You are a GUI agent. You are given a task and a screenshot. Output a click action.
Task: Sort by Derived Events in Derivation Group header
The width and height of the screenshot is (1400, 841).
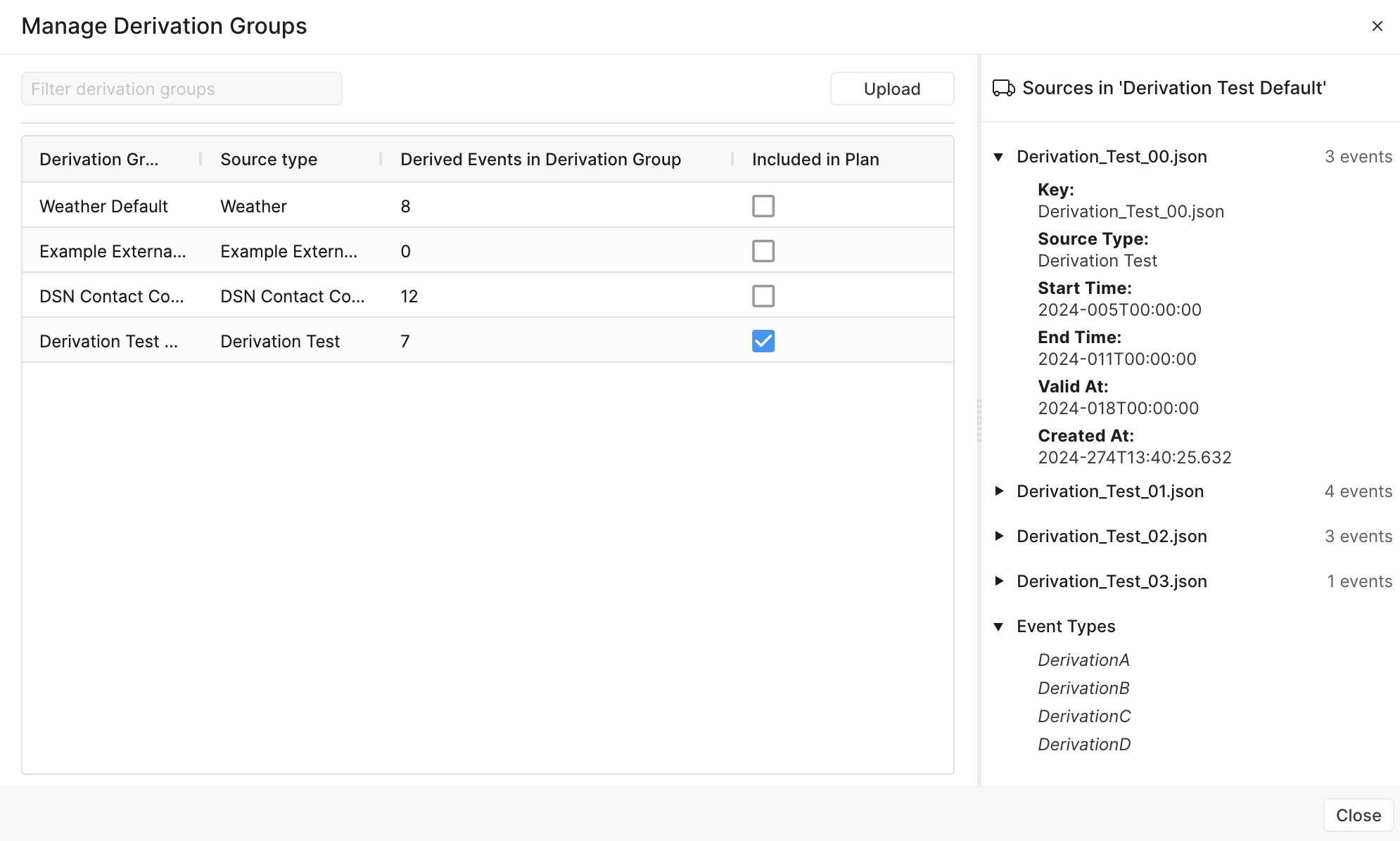pyautogui.click(x=540, y=160)
